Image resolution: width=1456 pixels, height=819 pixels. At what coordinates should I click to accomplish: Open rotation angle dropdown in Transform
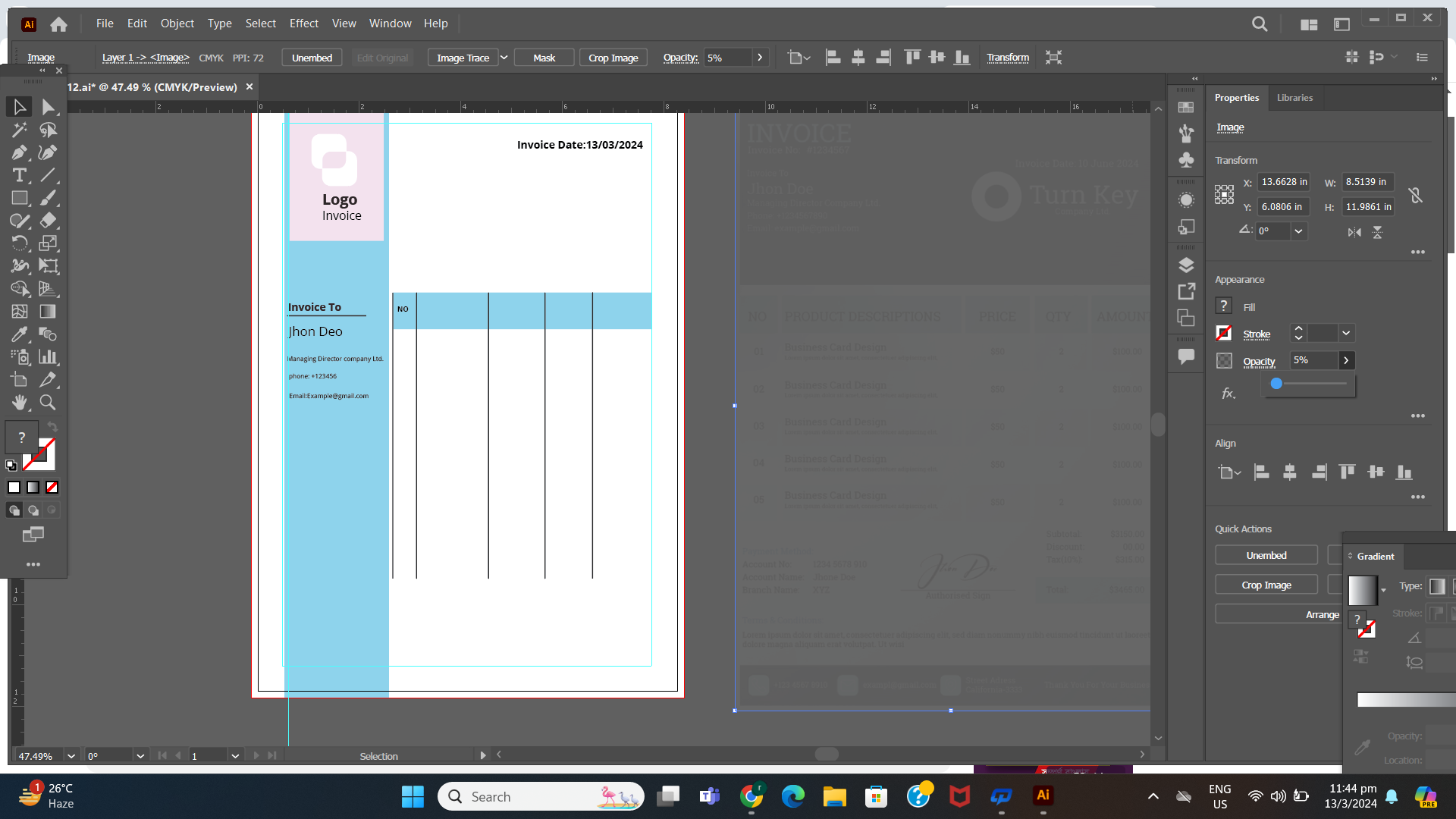[1298, 231]
